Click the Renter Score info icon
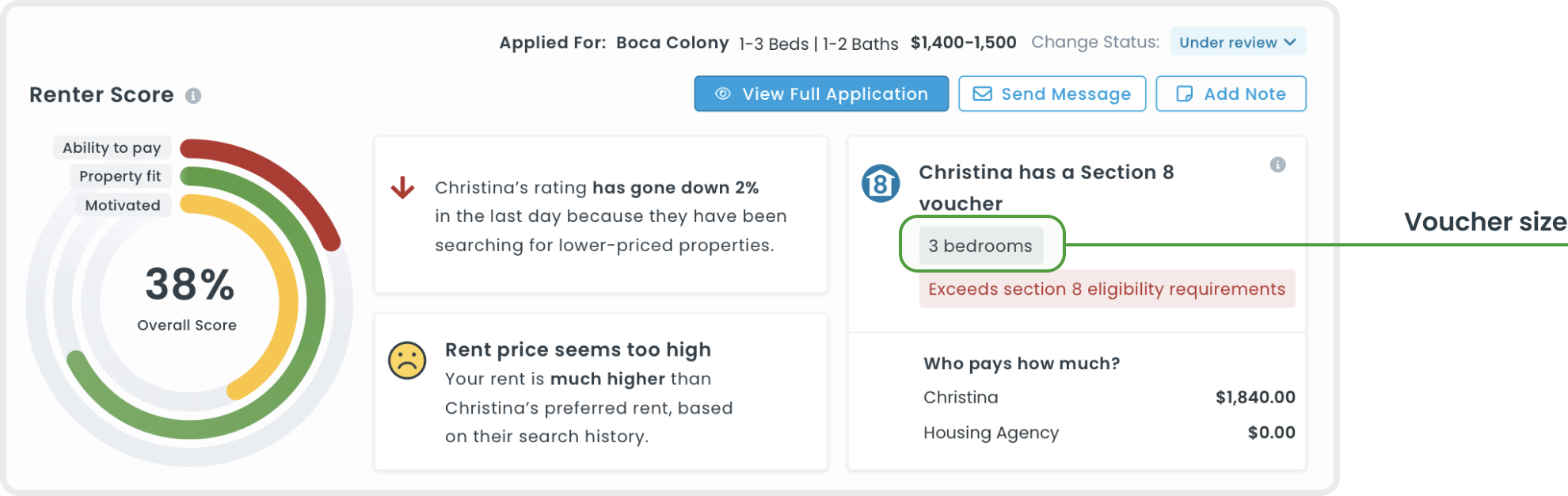Image resolution: width=1568 pixels, height=496 pixels. (x=193, y=96)
